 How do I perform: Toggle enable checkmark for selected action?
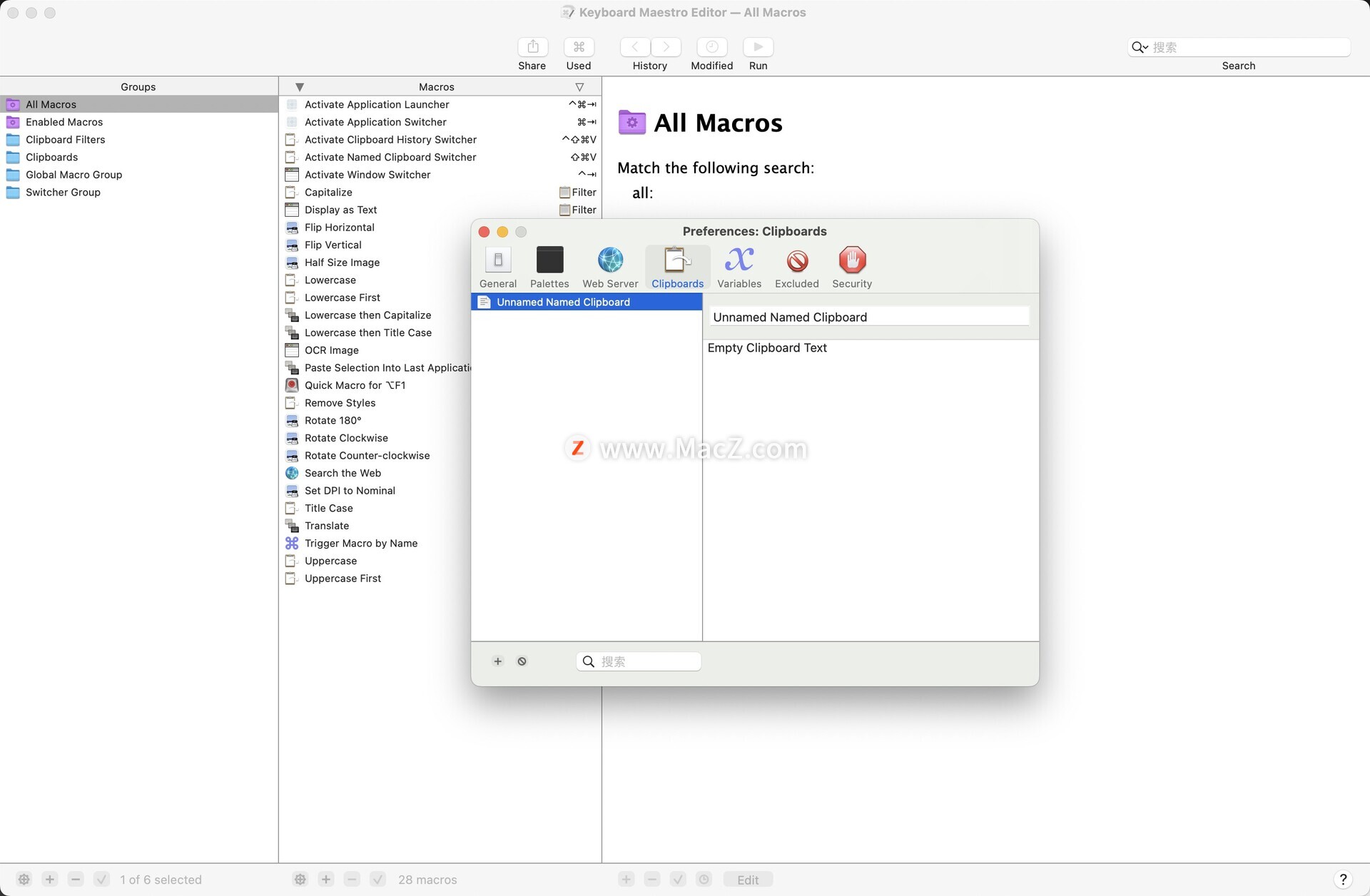pos(678,879)
